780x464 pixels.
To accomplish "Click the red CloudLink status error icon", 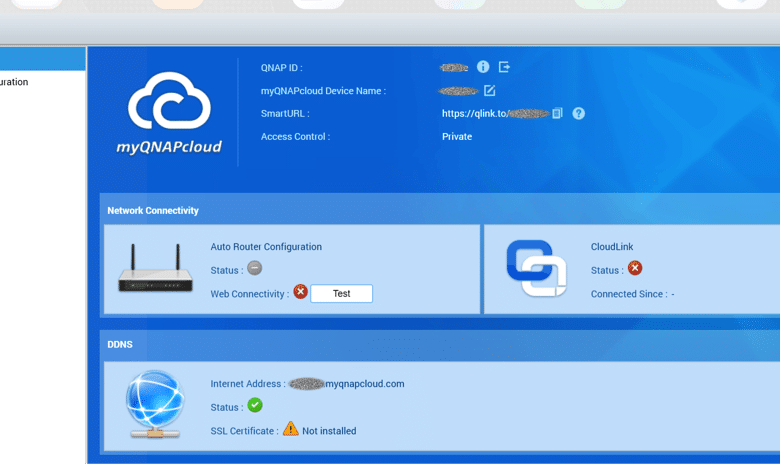I will [x=635, y=268].
